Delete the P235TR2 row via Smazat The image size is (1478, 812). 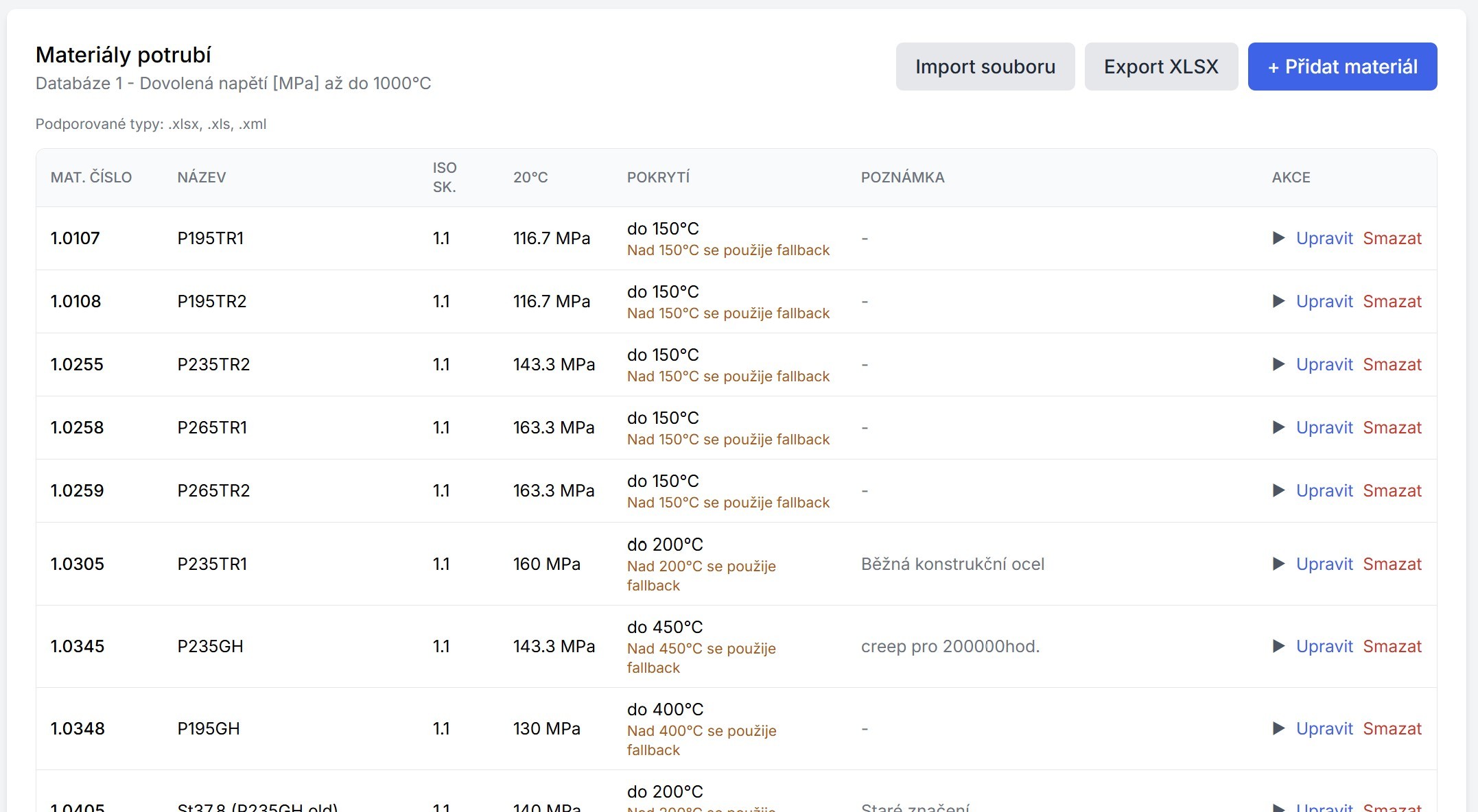pyautogui.click(x=1392, y=364)
